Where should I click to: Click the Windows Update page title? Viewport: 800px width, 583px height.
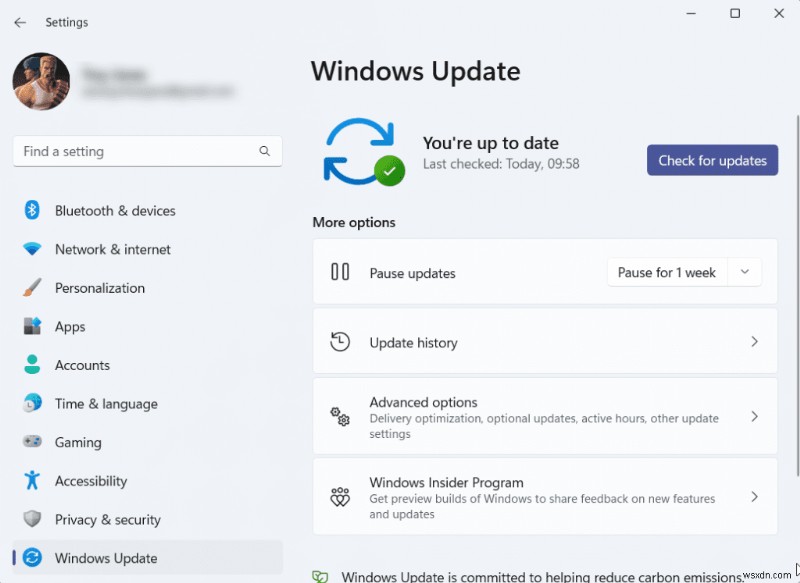(415, 71)
